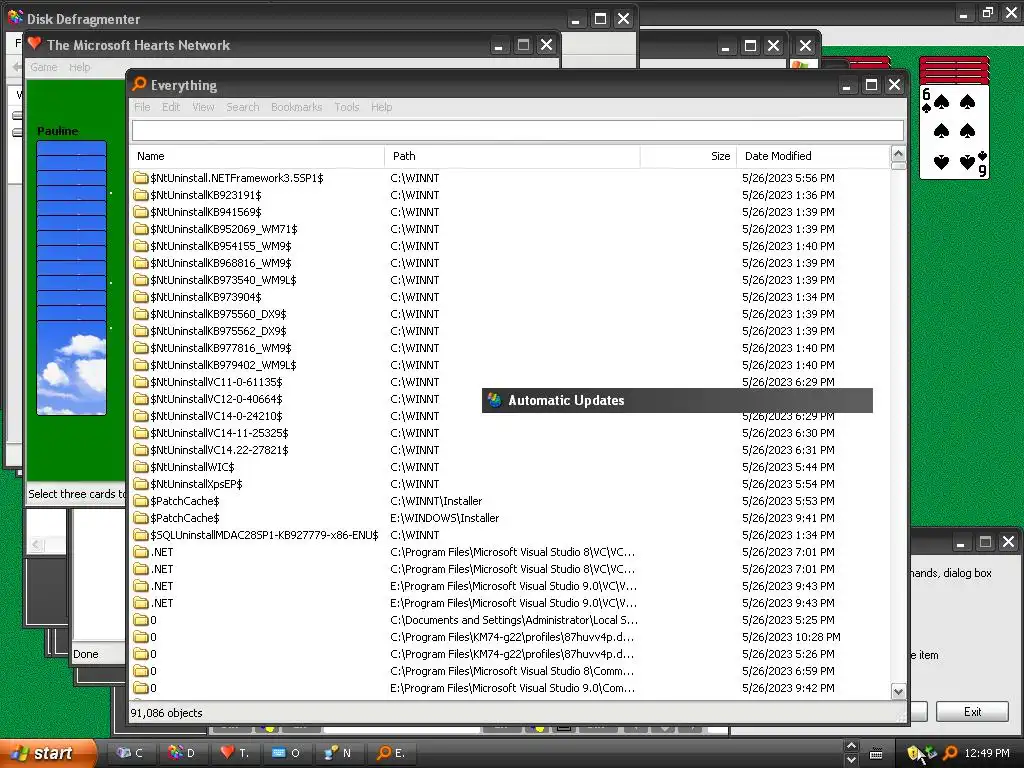Select the $NtUninstallKB975560_DX9$ folder icon

coord(140,313)
